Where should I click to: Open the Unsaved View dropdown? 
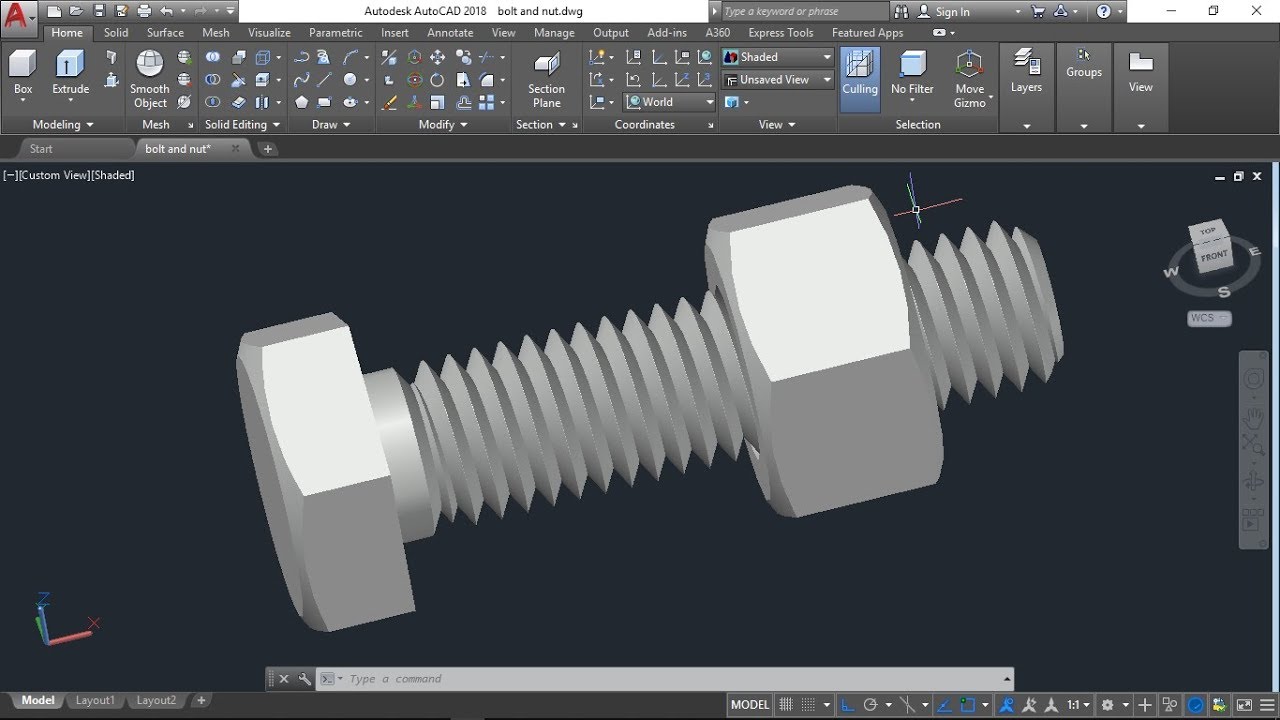tap(826, 79)
